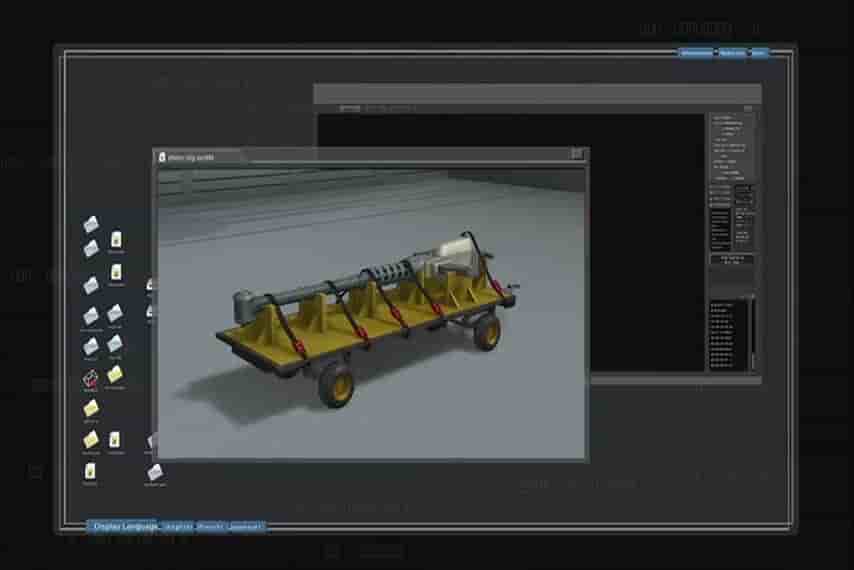Open the bottom-most yellow document desktop icon

point(90,470)
